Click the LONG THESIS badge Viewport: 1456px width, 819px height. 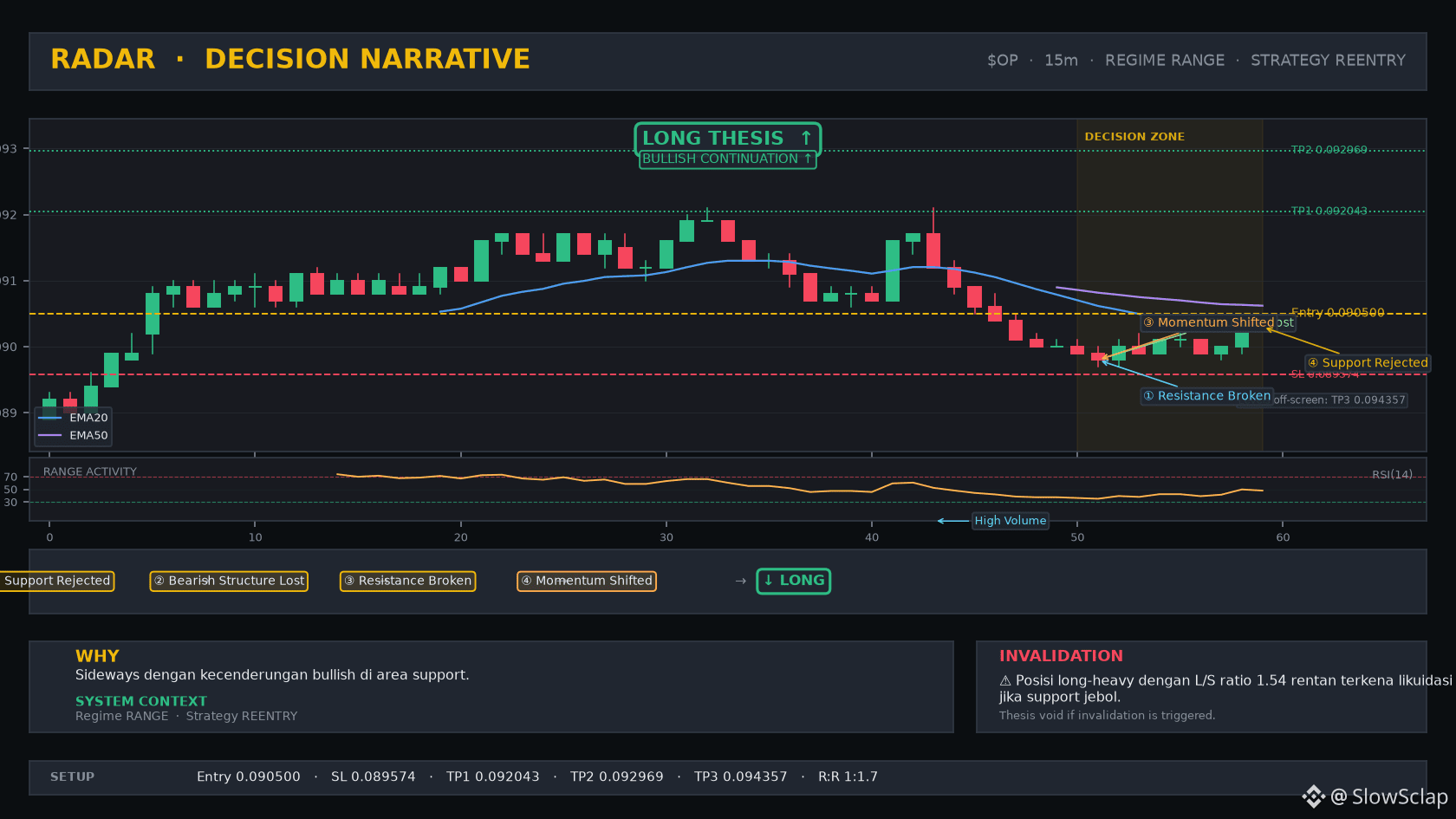tap(727, 139)
